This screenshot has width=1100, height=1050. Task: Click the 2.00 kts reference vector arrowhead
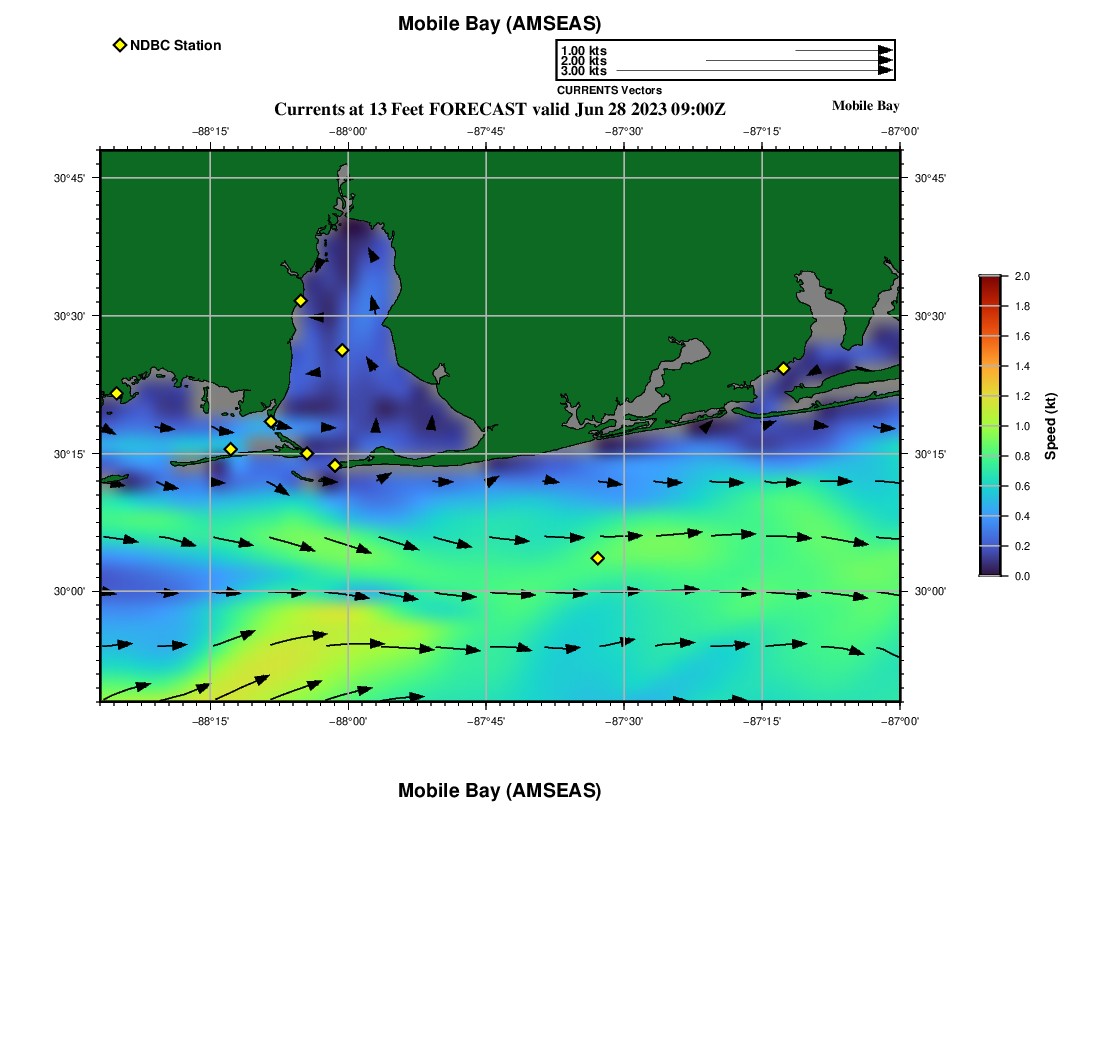point(885,61)
